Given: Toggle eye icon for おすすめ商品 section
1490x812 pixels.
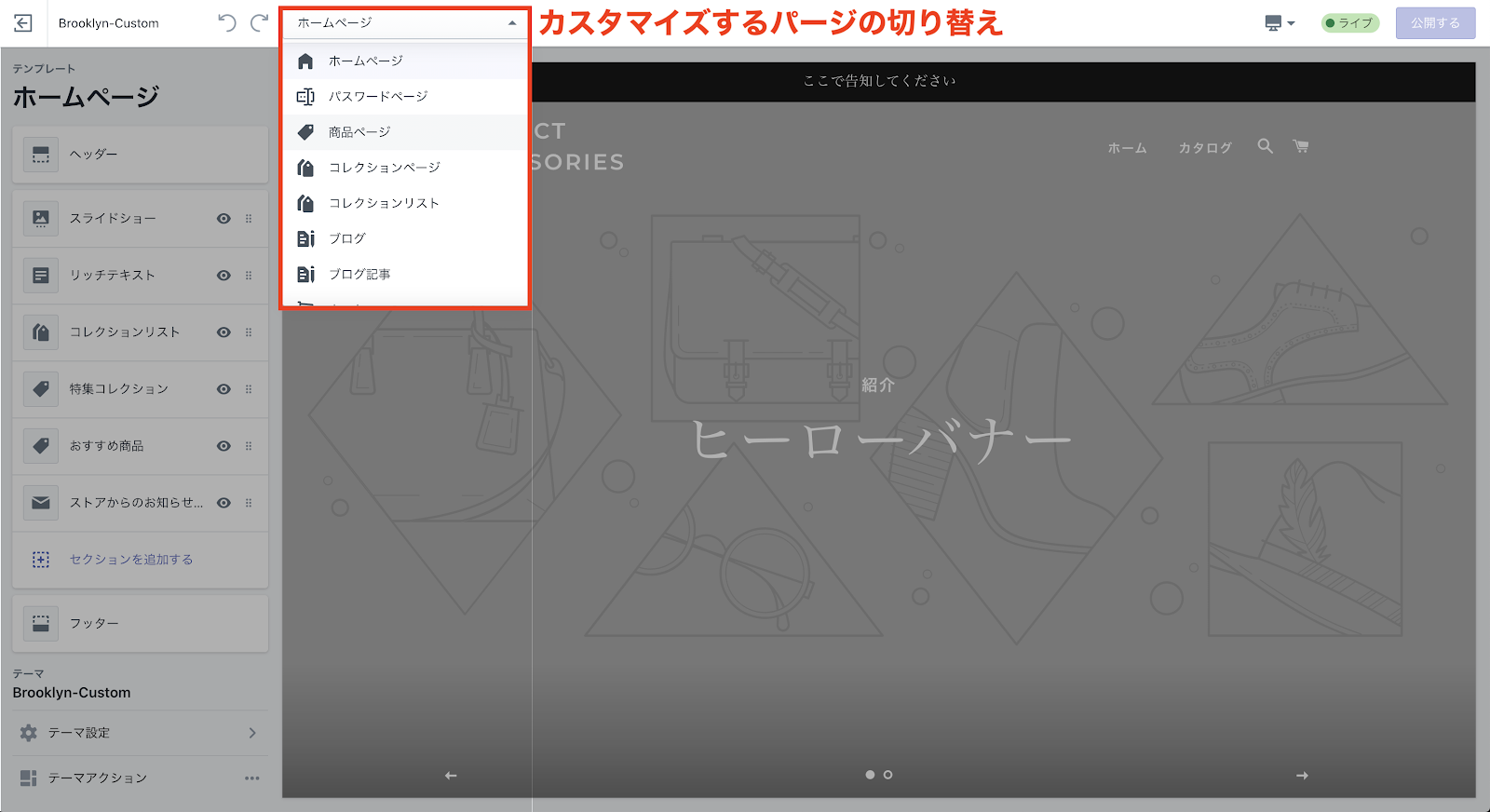Looking at the screenshot, I should pos(223,446).
